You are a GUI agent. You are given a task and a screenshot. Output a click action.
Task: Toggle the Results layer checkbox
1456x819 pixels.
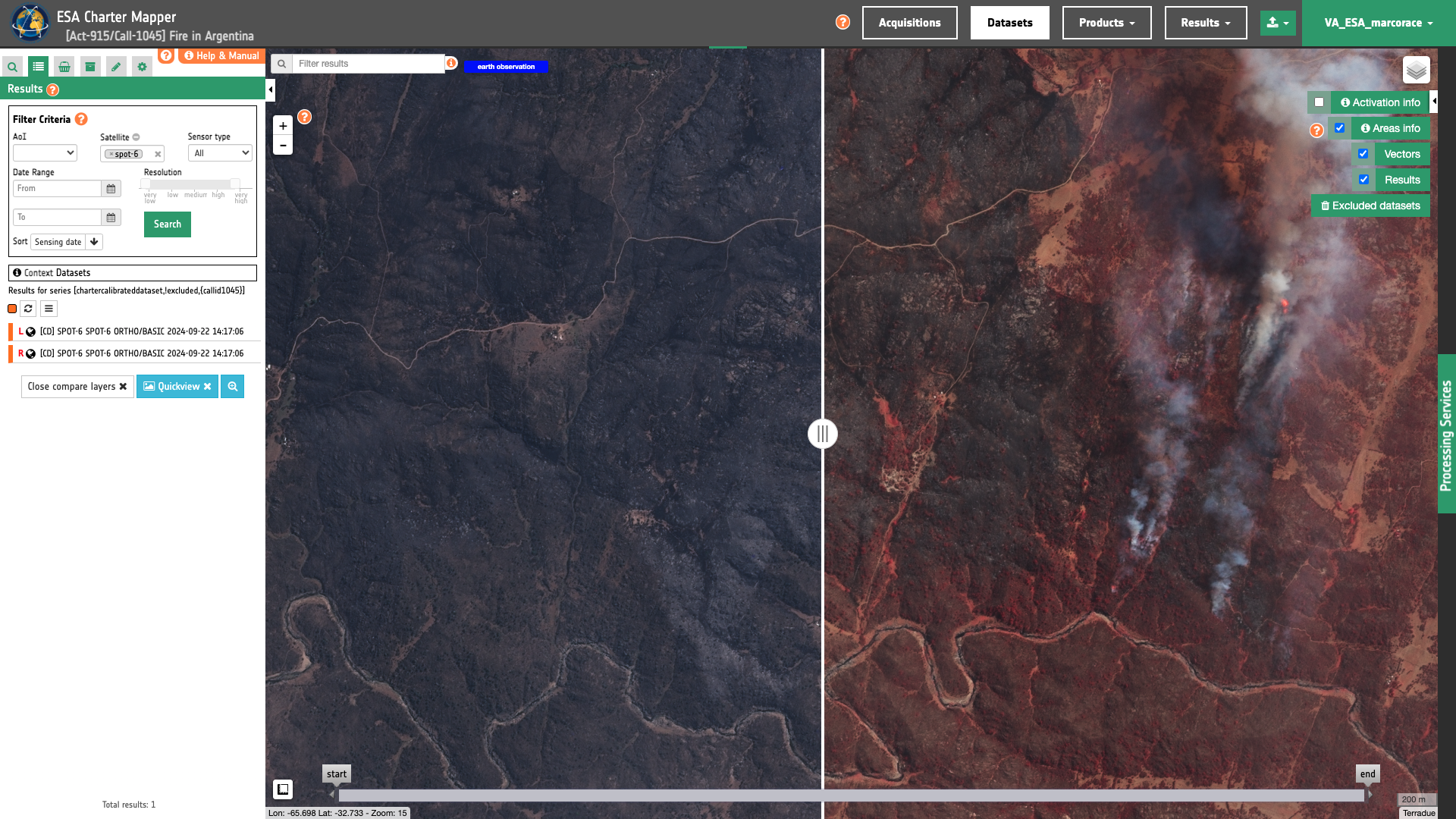point(1363,180)
